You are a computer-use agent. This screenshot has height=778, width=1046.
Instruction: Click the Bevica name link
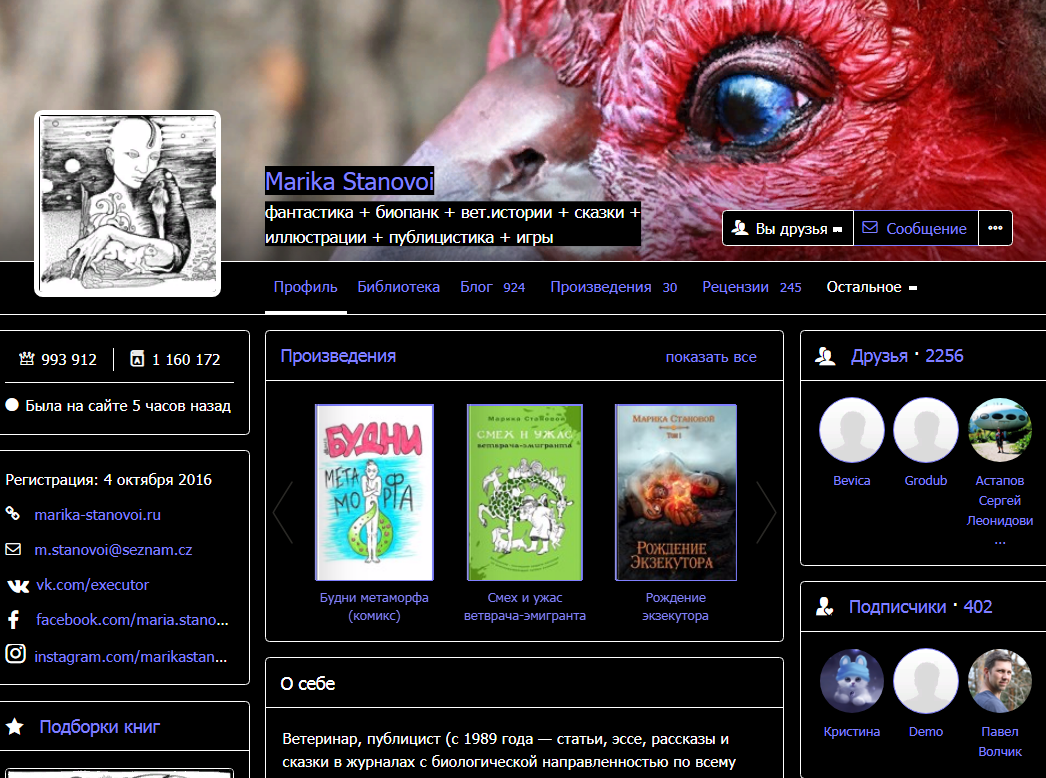852,480
